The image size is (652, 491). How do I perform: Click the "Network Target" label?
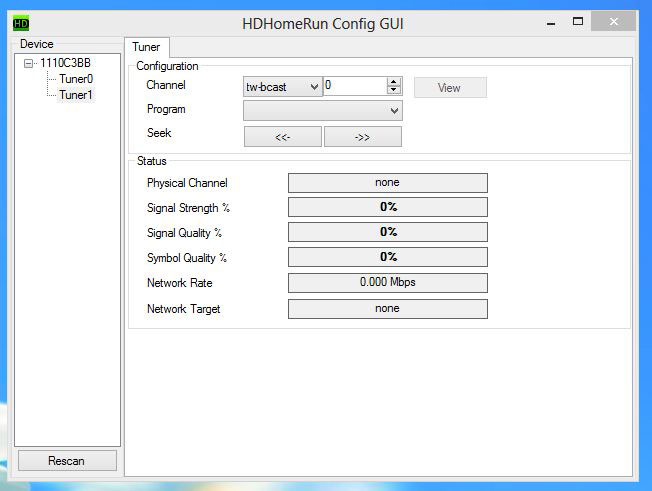(x=183, y=309)
